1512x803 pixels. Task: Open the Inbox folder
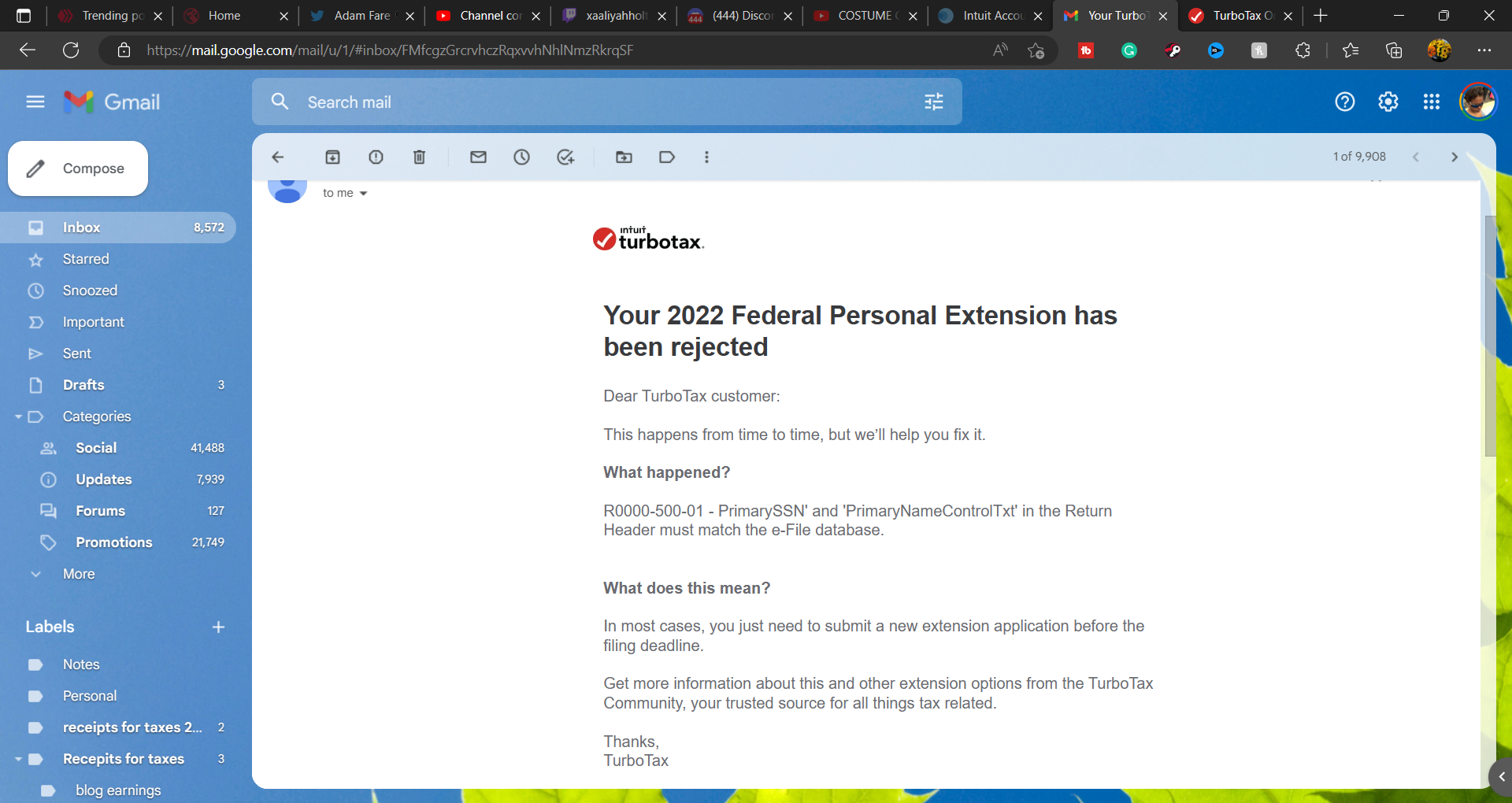point(118,228)
